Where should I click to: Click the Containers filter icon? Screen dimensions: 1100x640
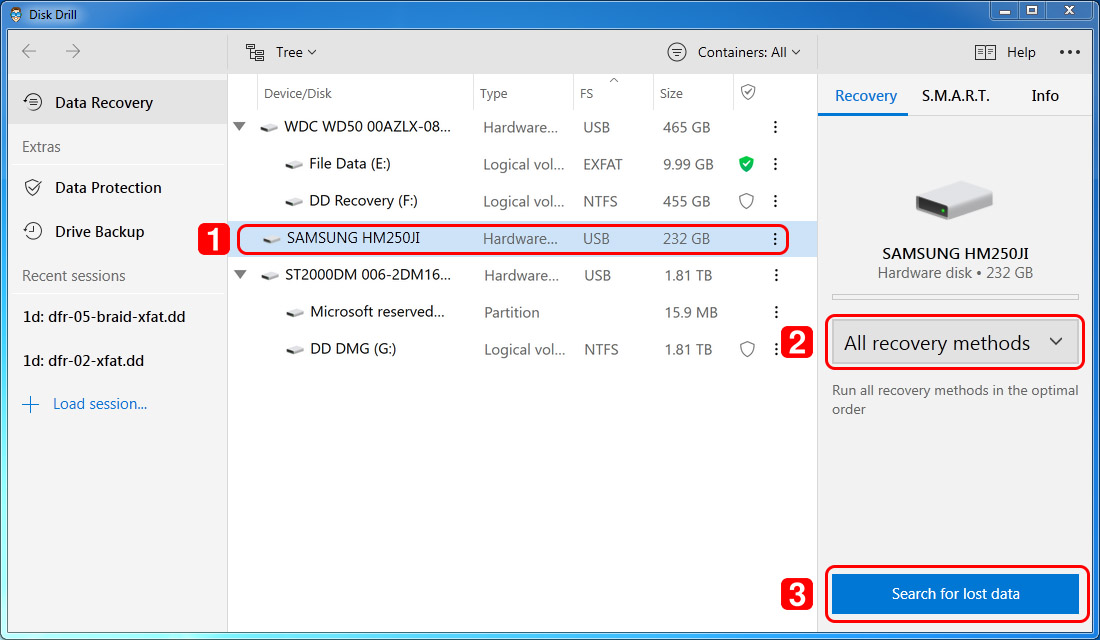pyautogui.click(x=677, y=52)
